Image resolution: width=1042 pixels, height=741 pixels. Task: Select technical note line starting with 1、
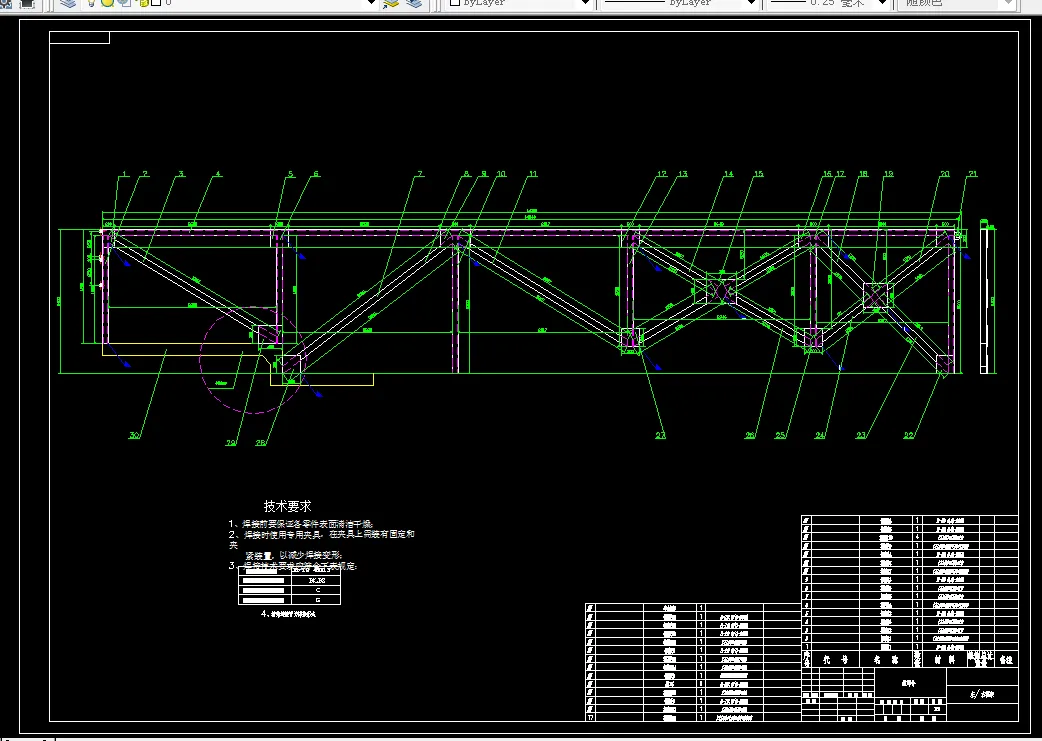(x=301, y=524)
